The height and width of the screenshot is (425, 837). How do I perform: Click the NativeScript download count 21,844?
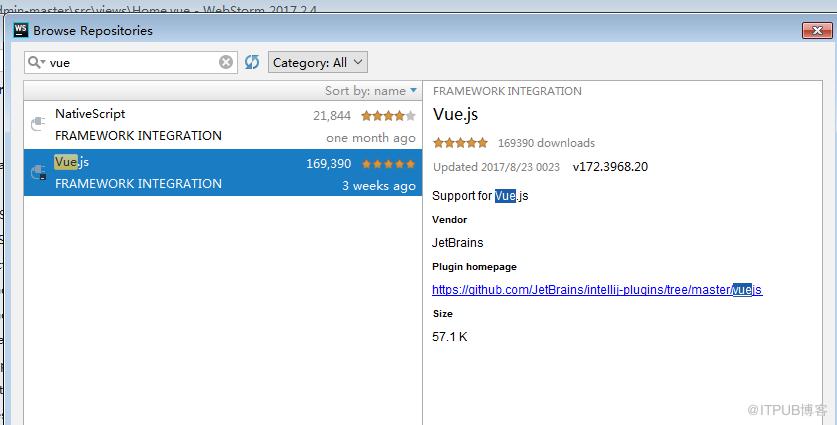pyautogui.click(x=331, y=115)
